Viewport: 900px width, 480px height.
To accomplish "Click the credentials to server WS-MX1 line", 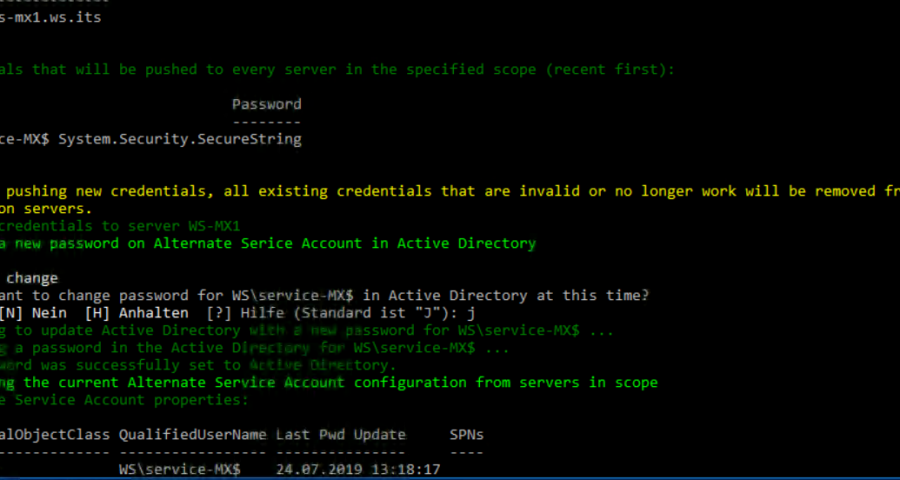I will tap(120, 226).
